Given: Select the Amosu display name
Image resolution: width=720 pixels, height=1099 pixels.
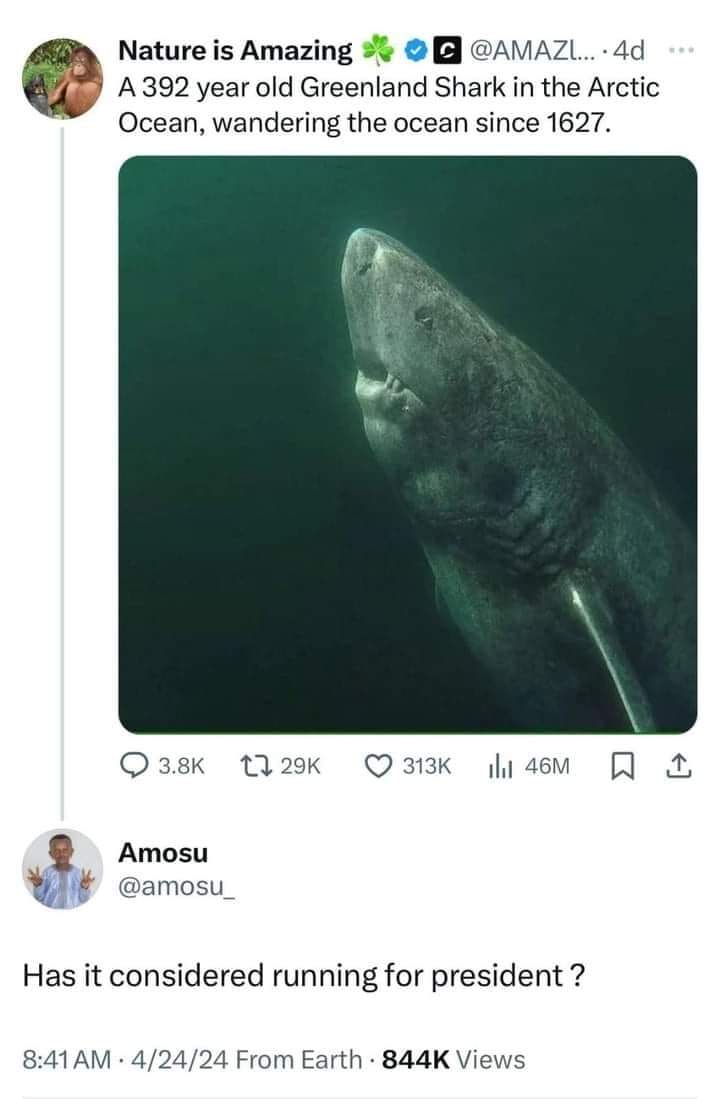Looking at the screenshot, I should (161, 856).
